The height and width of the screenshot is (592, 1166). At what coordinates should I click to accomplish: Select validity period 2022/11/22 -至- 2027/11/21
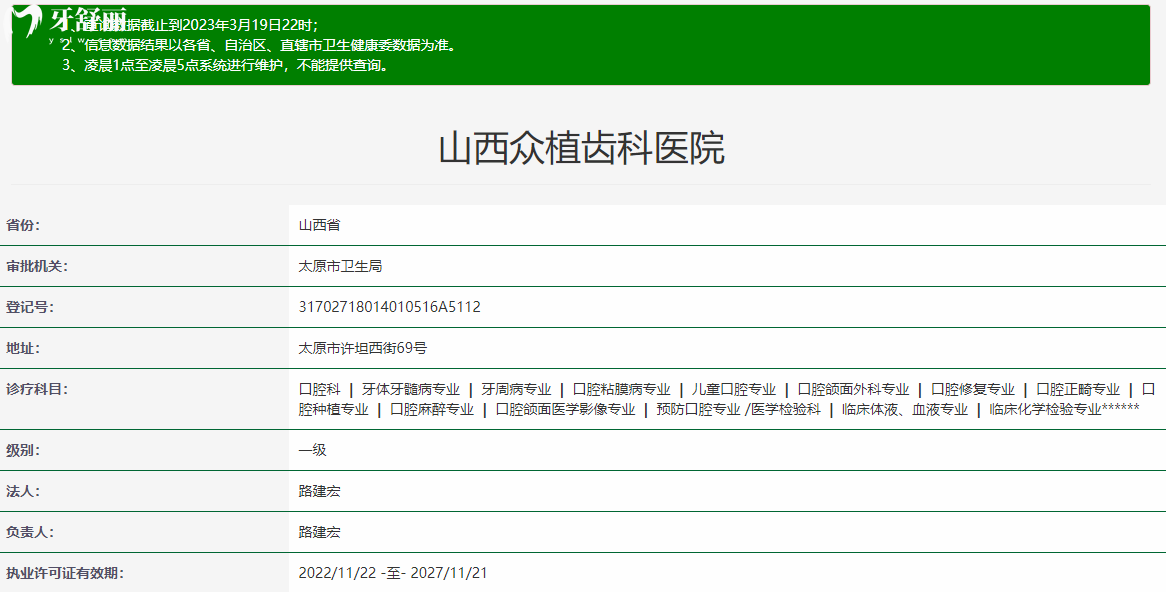pyautogui.click(x=393, y=573)
